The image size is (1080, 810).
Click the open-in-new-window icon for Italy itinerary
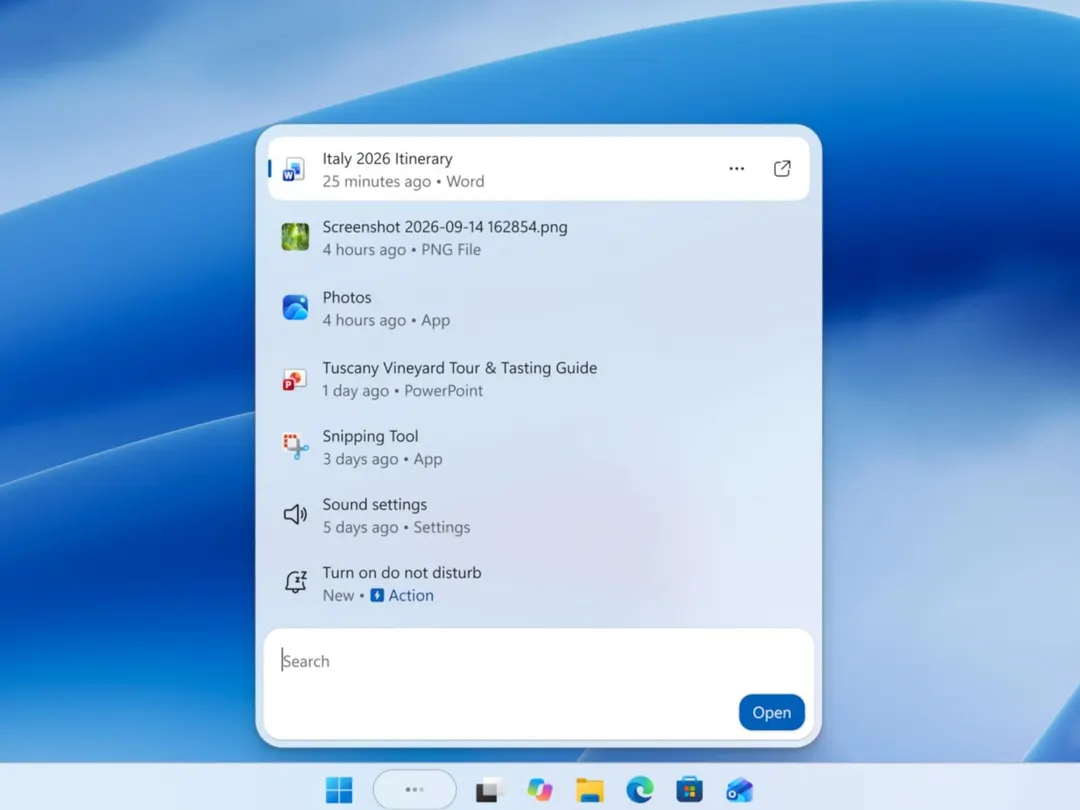click(x=782, y=169)
